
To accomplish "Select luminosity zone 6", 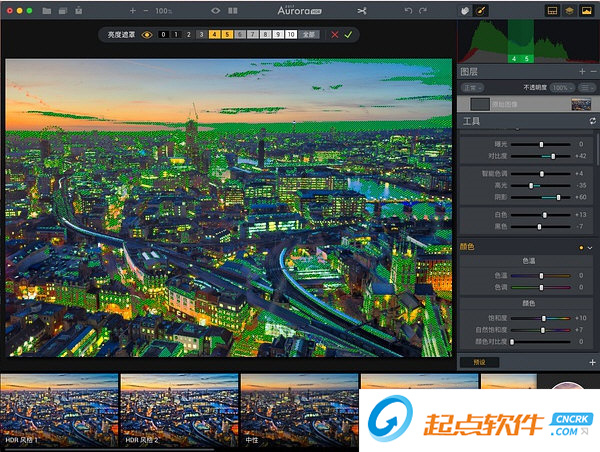I will point(240,34).
